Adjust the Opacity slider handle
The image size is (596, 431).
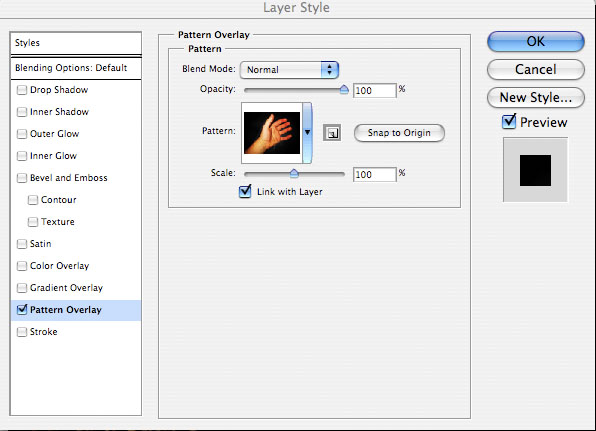coord(344,90)
